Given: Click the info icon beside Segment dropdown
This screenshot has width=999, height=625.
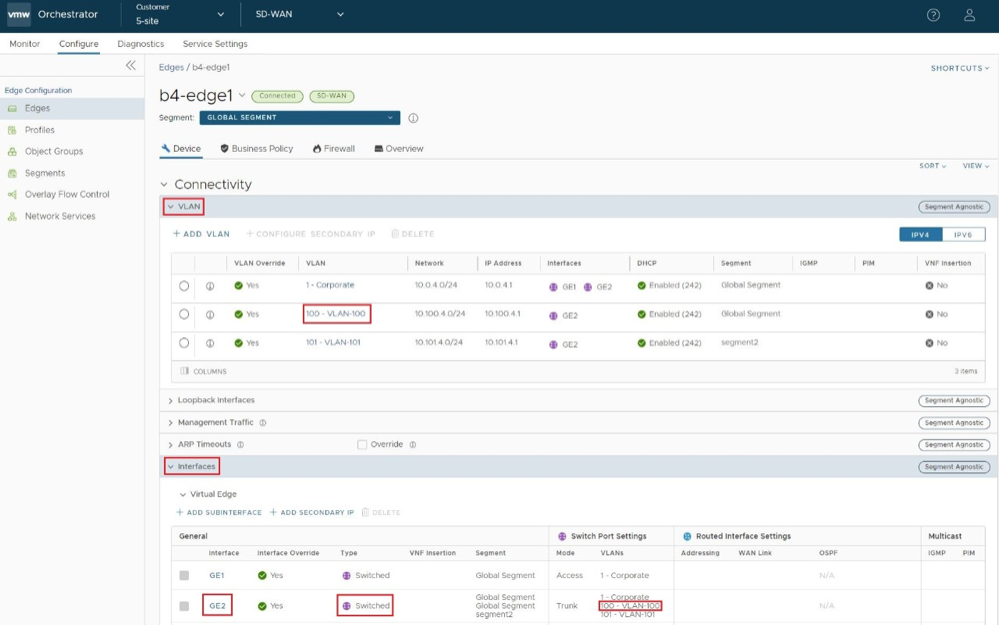Looking at the screenshot, I should click(413, 118).
